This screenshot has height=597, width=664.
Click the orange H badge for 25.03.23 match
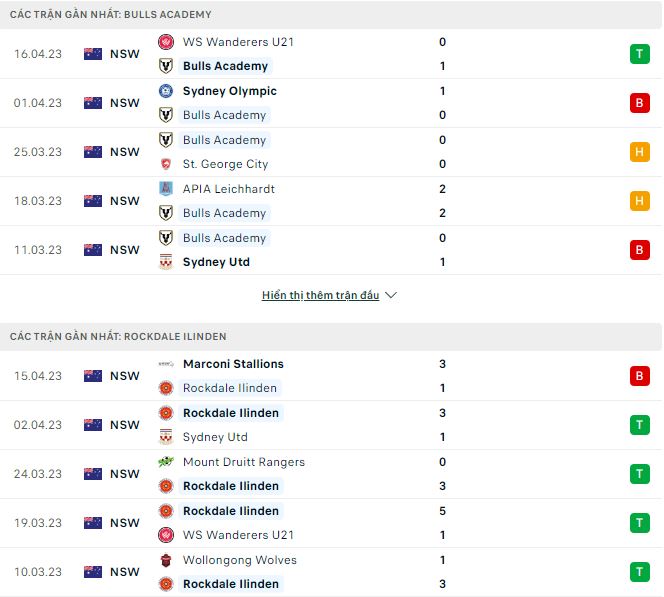(x=639, y=152)
